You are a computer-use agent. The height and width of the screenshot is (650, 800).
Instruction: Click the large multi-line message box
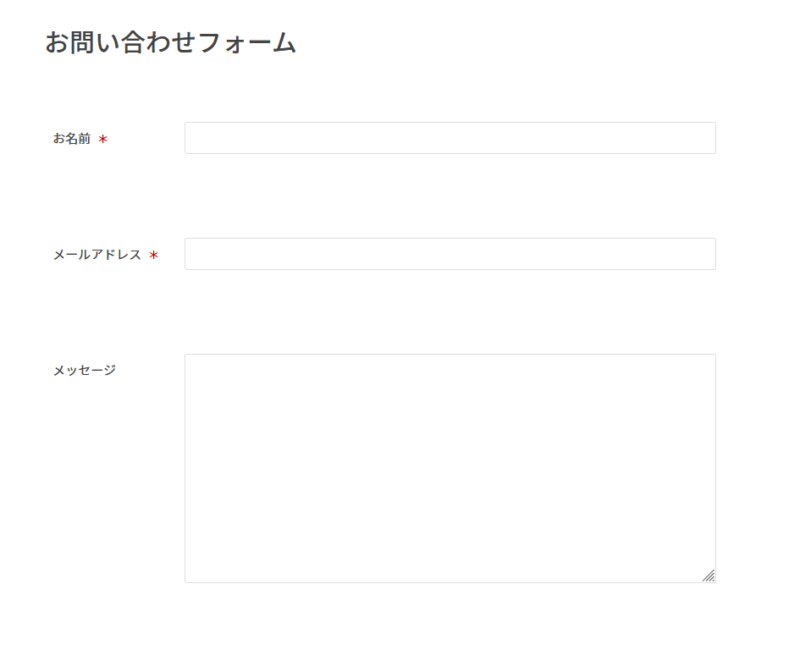pyautogui.click(x=450, y=468)
